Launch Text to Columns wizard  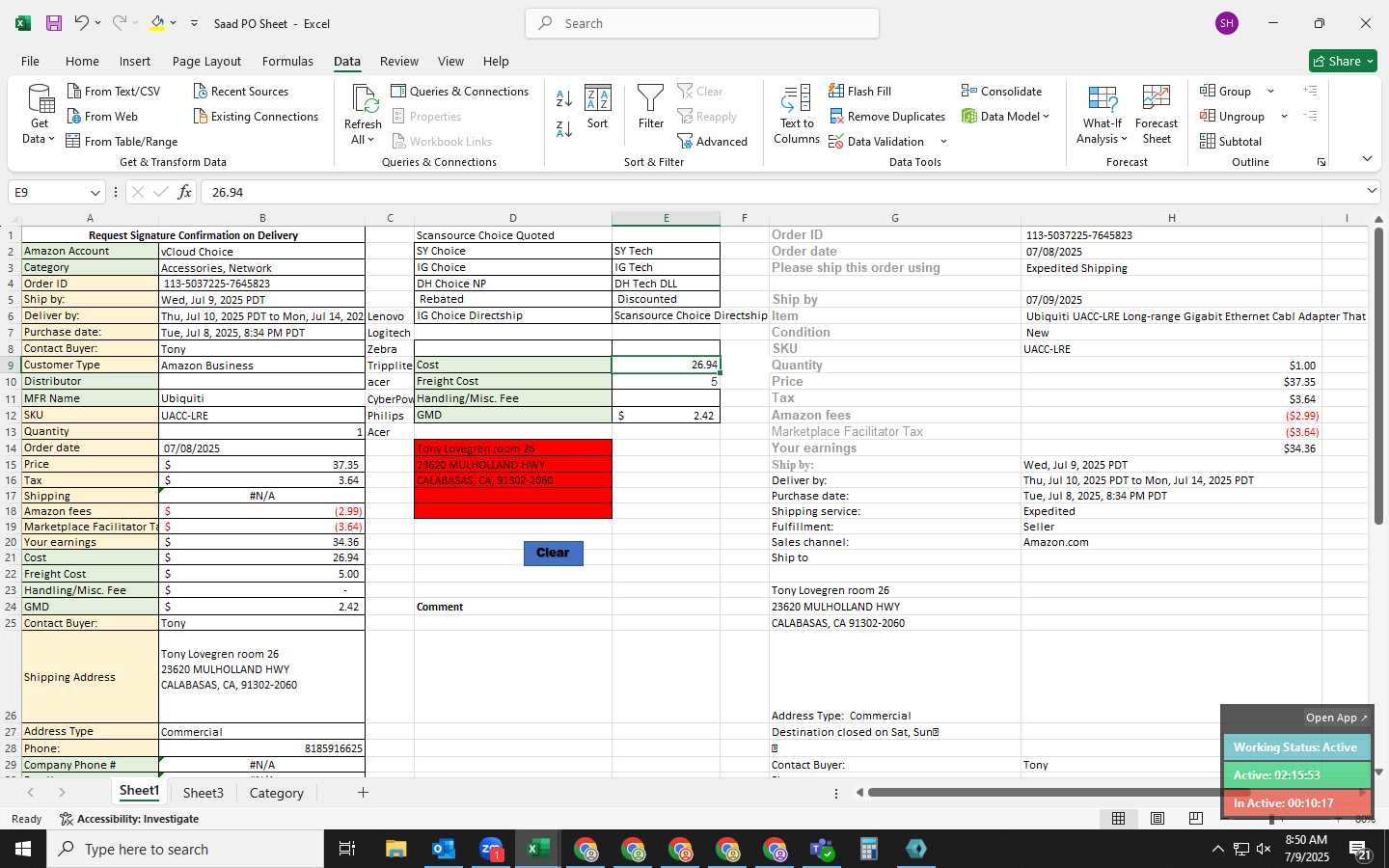click(x=797, y=115)
